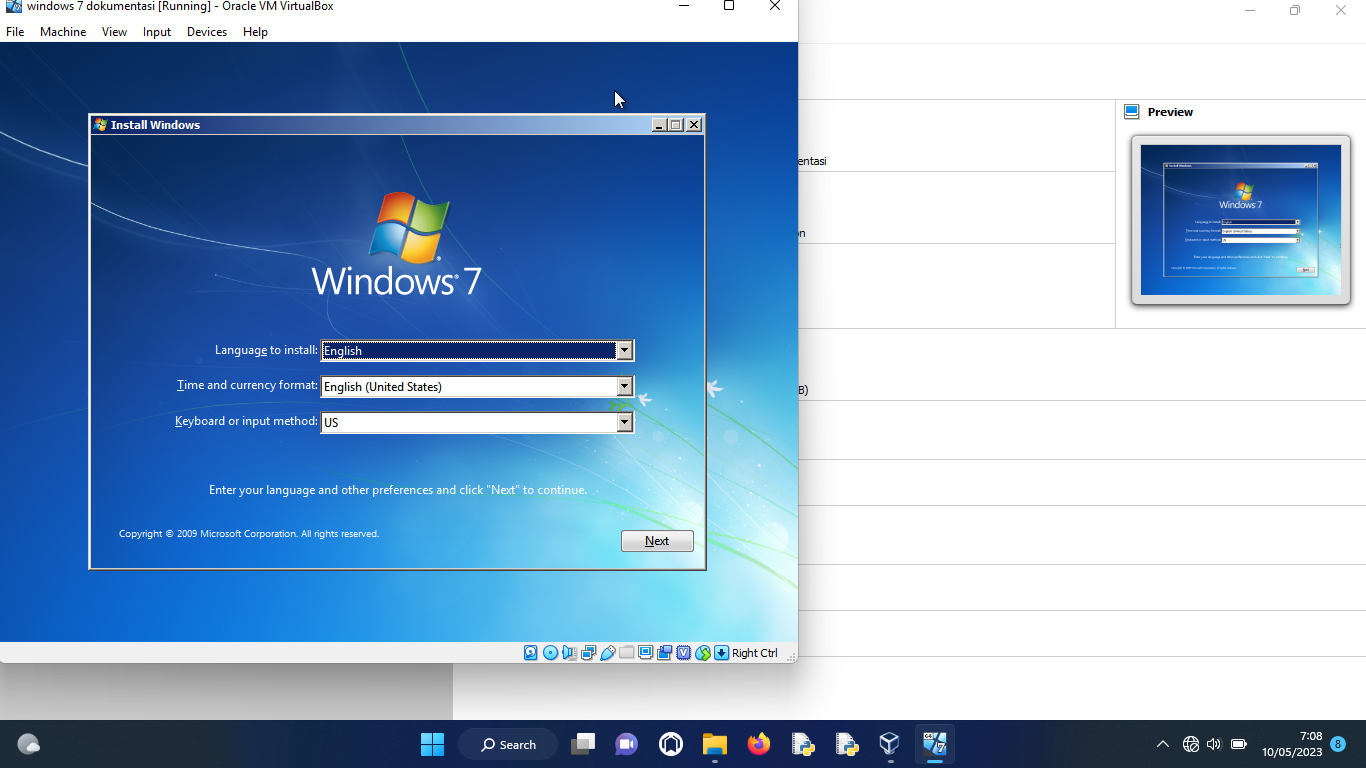Click the Enter your language instruction text

point(398,490)
